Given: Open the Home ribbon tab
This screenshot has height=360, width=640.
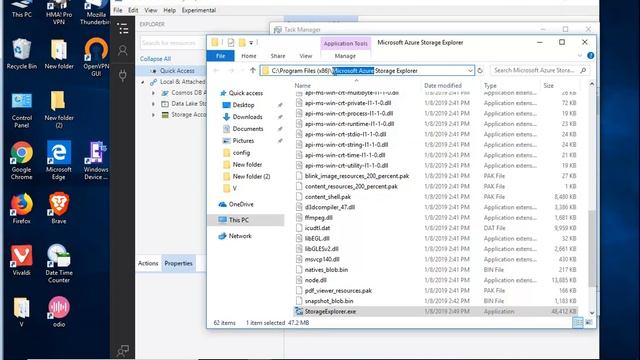Looking at the screenshot, I should [x=249, y=56].
